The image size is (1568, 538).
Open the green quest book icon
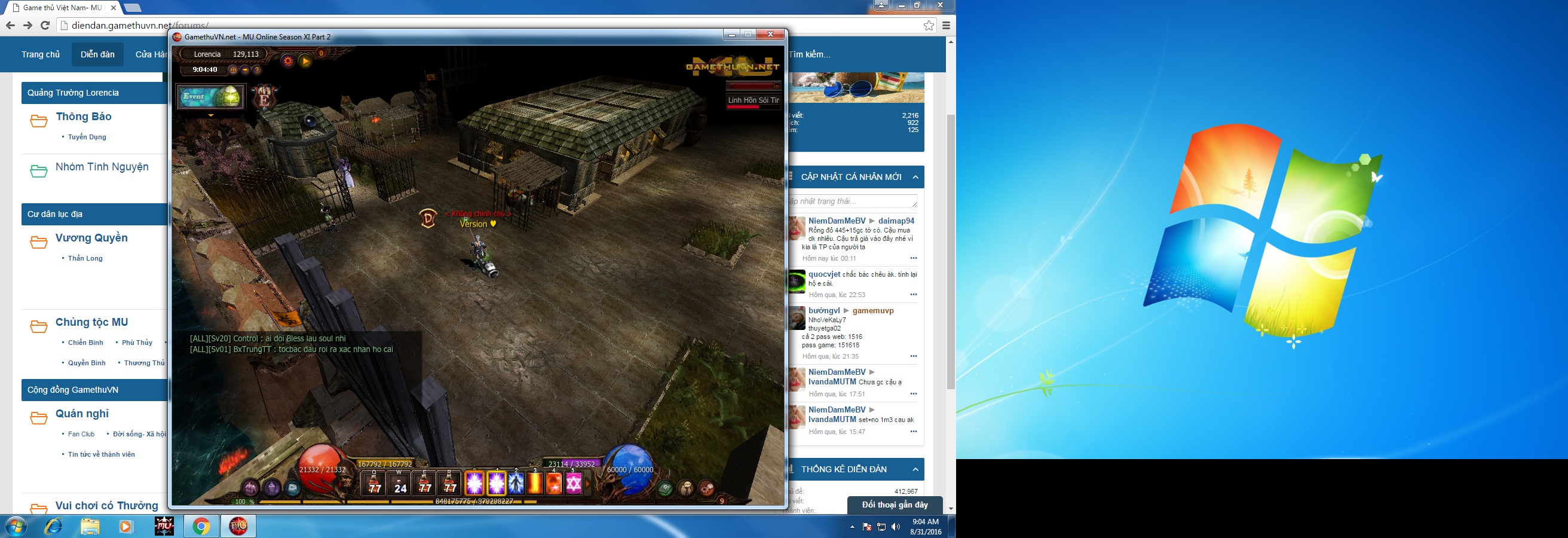664,487
